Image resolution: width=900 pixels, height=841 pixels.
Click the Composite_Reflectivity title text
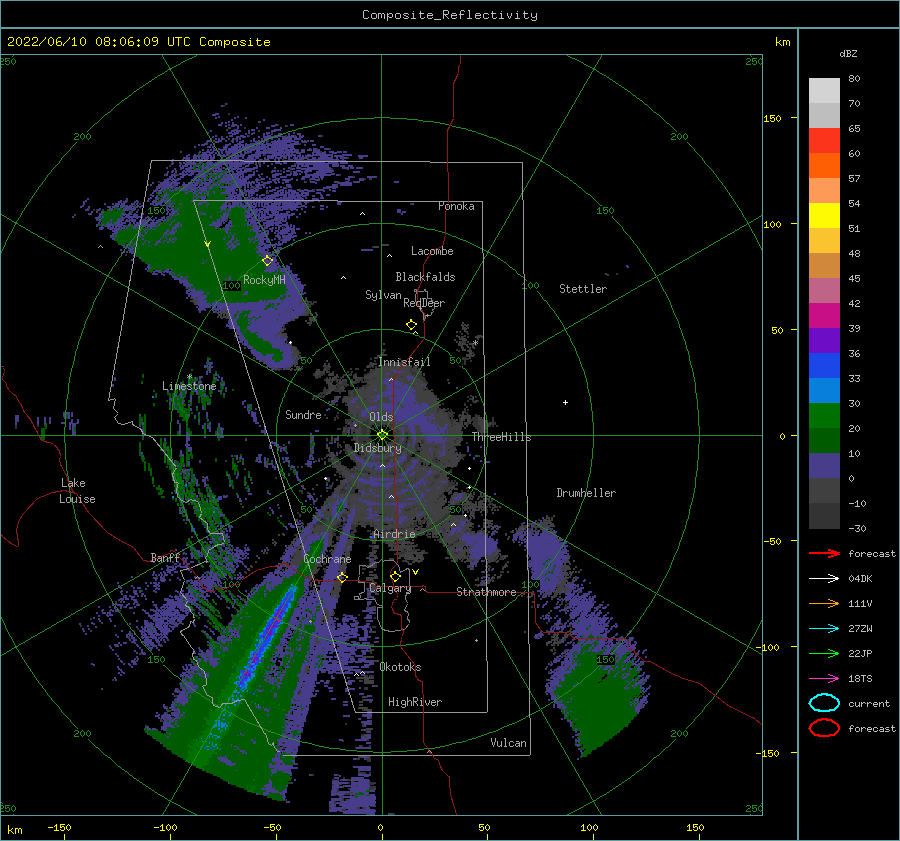pos(450,15)
